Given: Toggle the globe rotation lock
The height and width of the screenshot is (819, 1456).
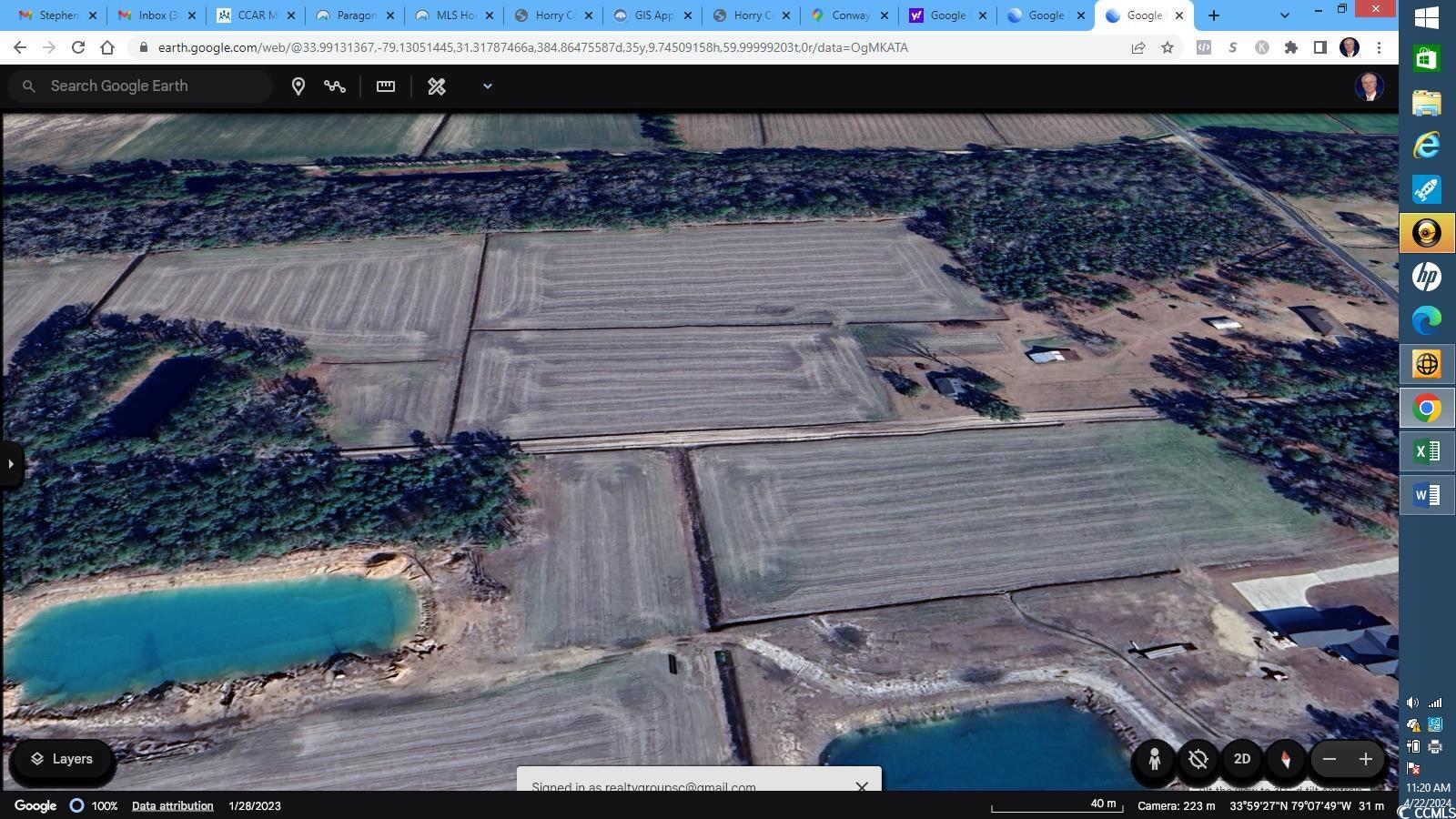Looking at the screenshot, I should 1198,759.
